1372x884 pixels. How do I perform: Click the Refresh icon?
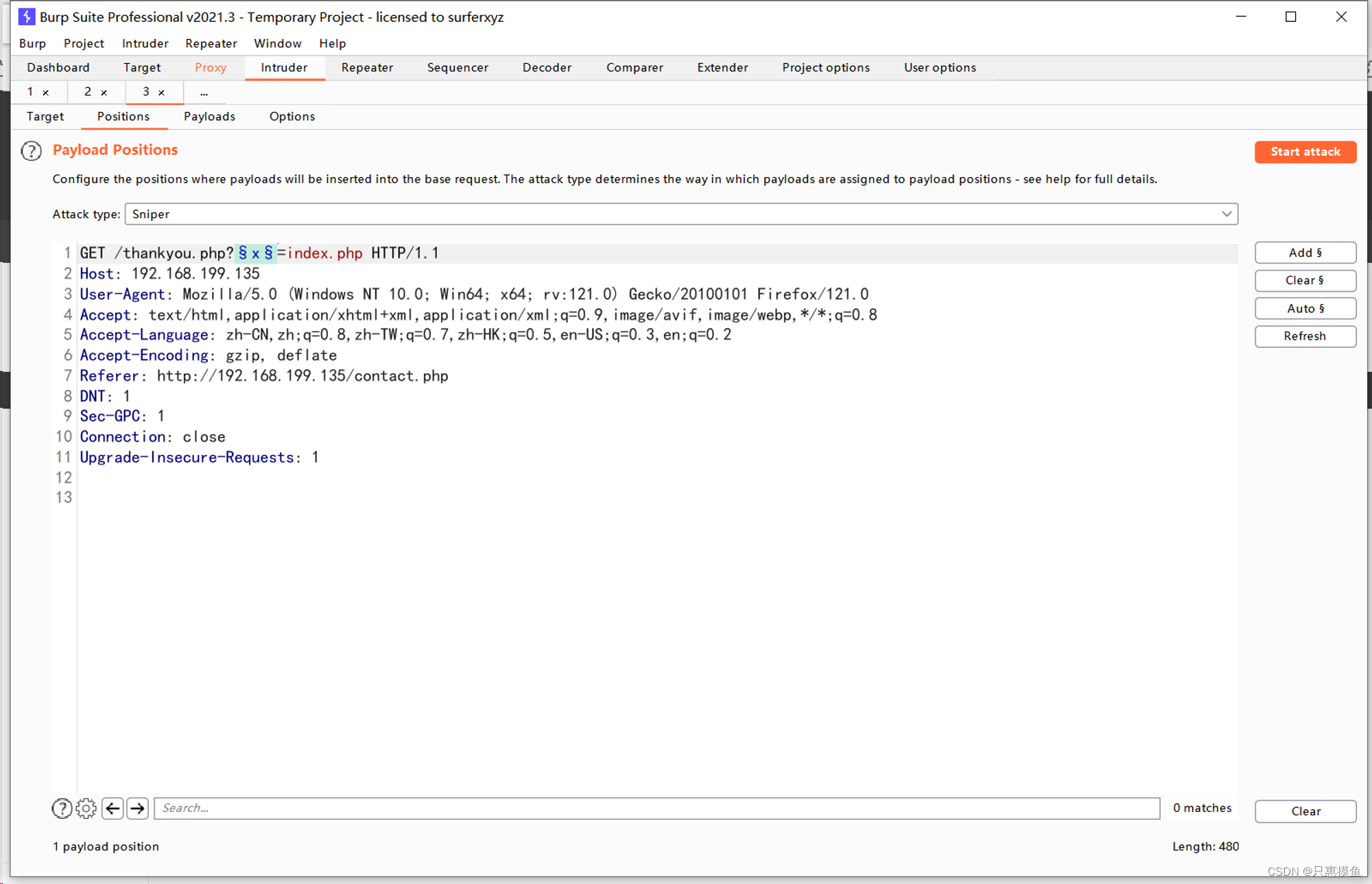1305,335
